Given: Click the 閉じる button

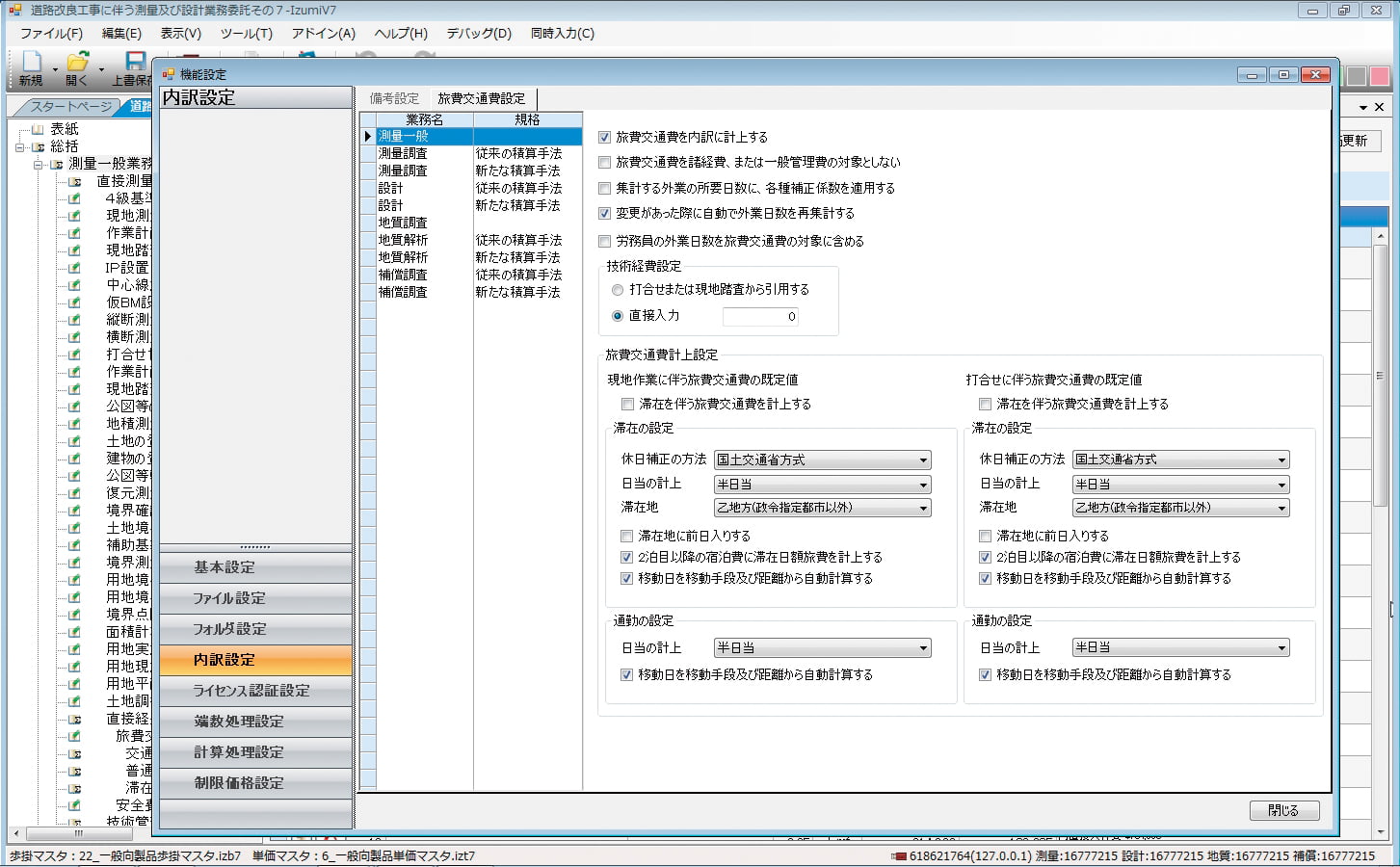Looking at the screenshot, I should coord(1283,810).
